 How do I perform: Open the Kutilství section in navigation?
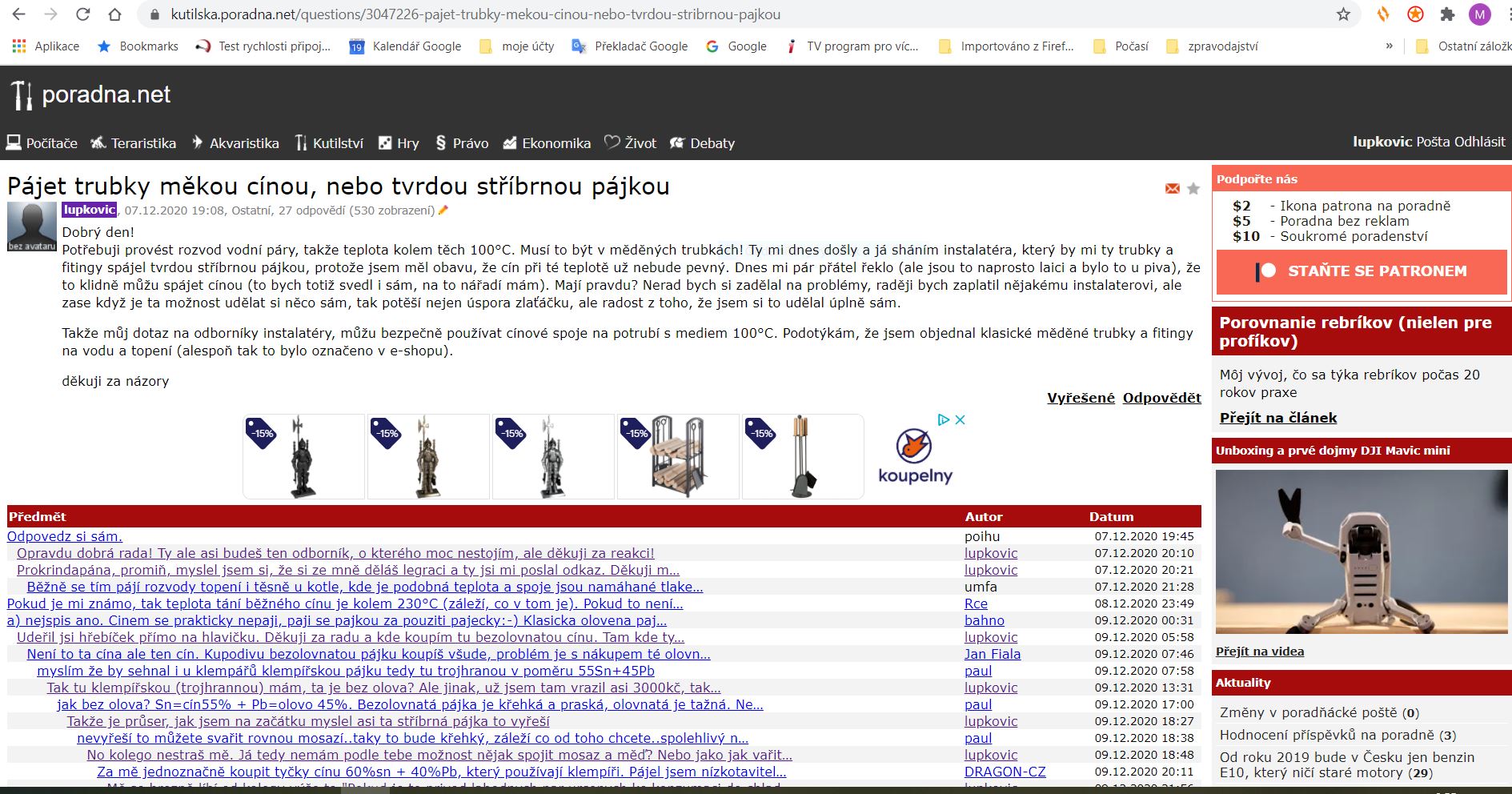(x=329, y=143)
